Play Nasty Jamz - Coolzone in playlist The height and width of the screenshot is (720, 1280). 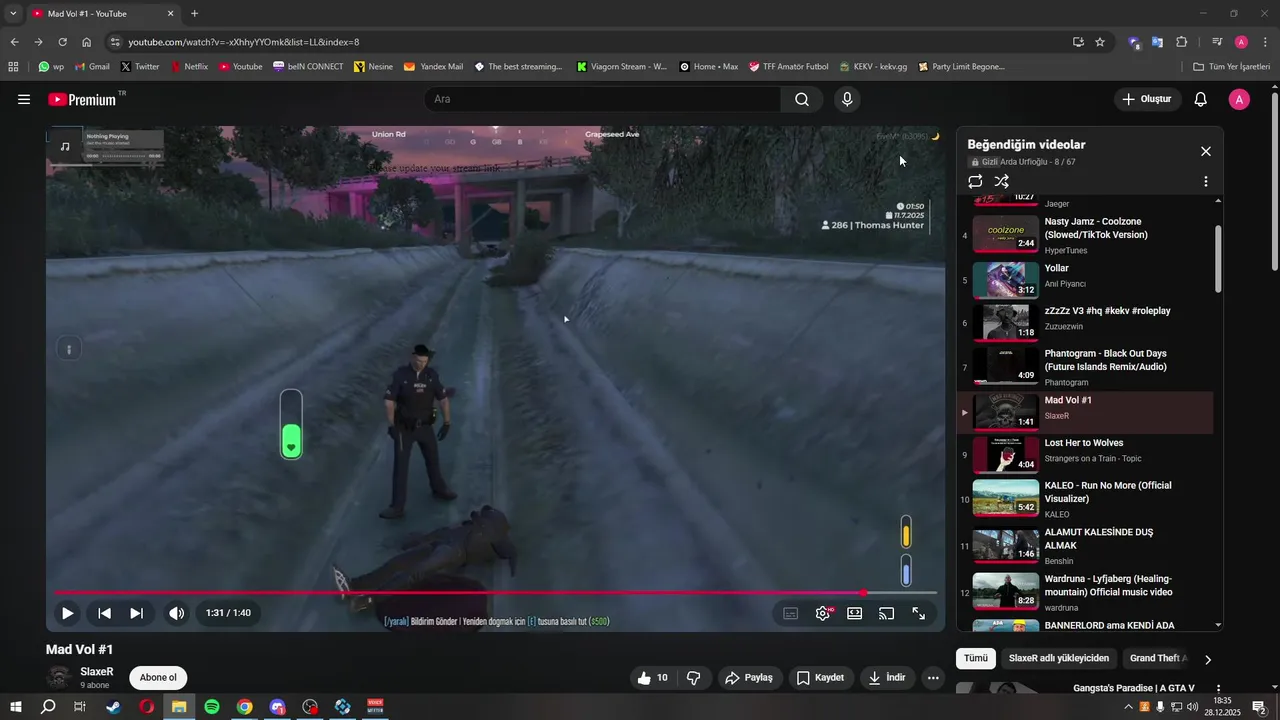click(1086, 235)
